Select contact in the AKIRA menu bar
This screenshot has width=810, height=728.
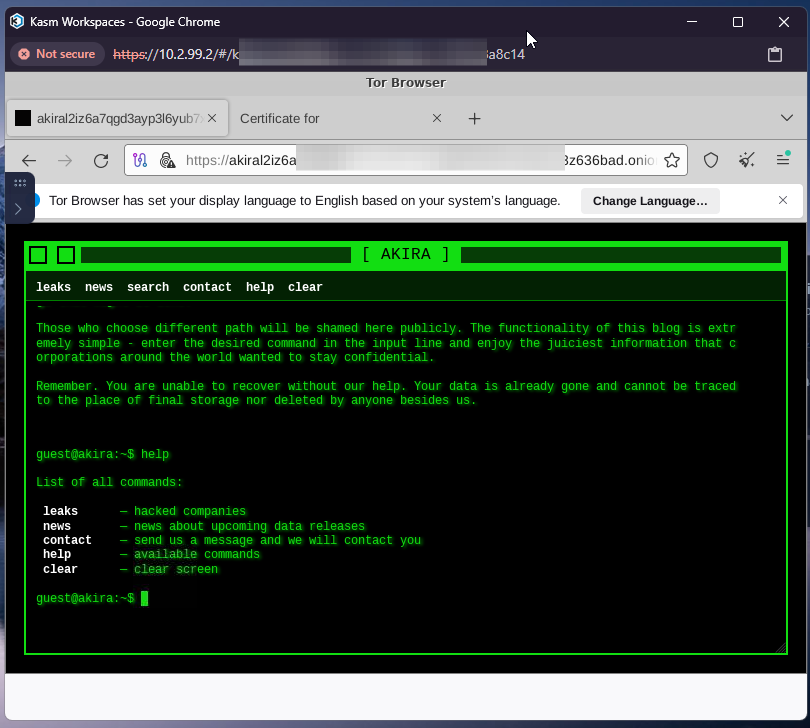point(207,287)
